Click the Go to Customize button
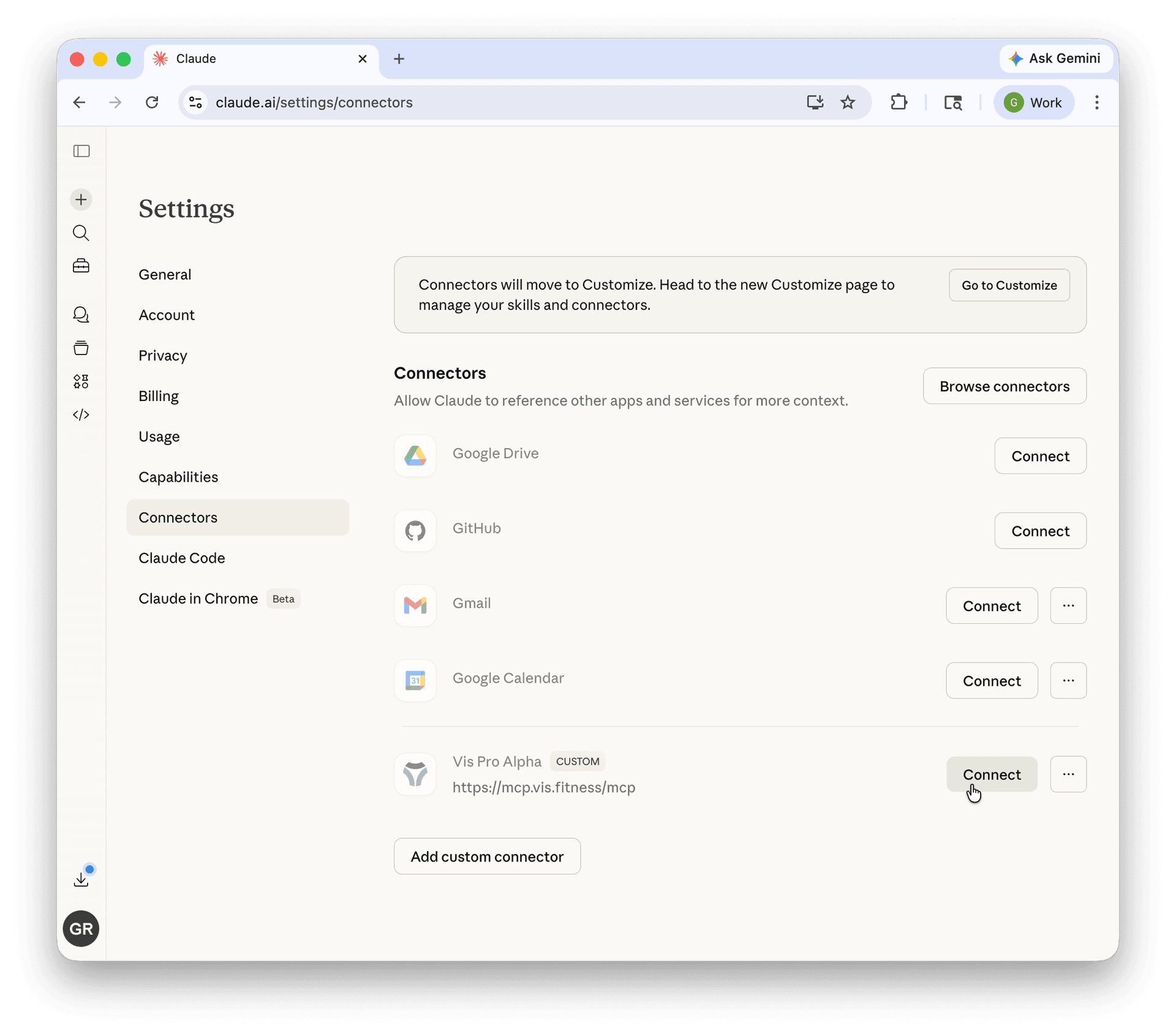This screenshot has height=1036, width=1176. 1009,285
